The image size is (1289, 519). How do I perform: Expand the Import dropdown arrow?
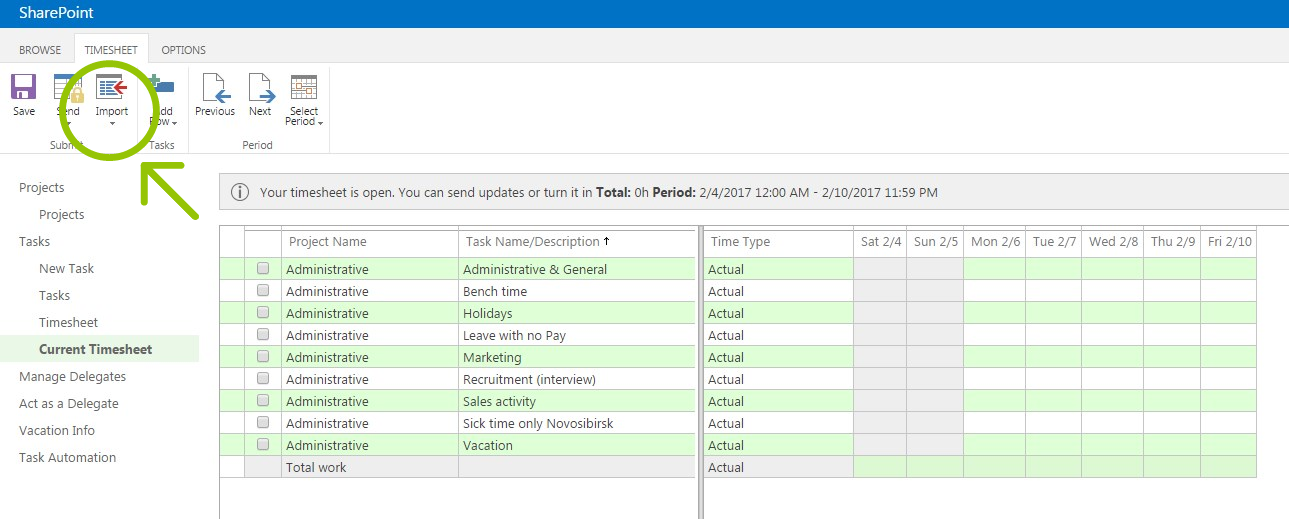pyautogui.click(x=112, y=123)
